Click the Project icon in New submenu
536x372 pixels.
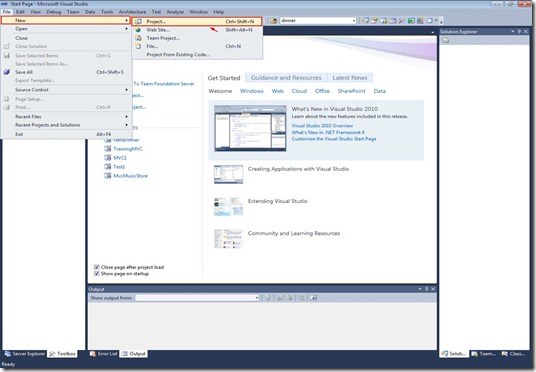(138, 22)
